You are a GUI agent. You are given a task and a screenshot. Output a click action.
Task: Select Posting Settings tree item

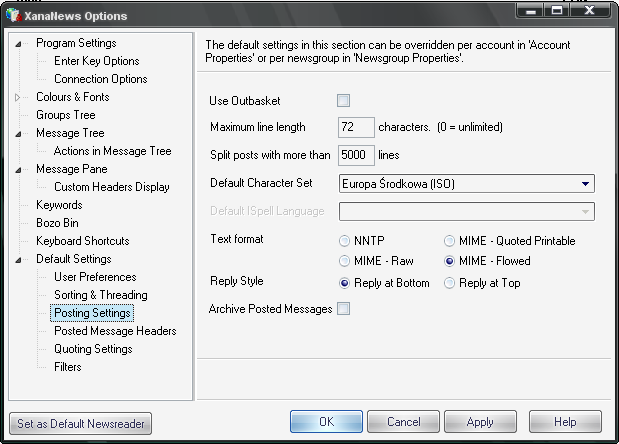coord(92,313)
